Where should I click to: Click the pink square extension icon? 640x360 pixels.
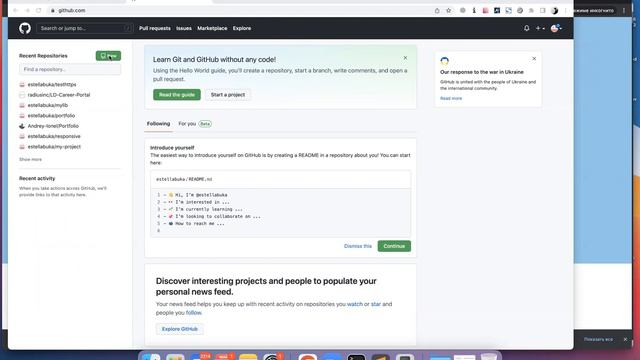coord(485,11)
